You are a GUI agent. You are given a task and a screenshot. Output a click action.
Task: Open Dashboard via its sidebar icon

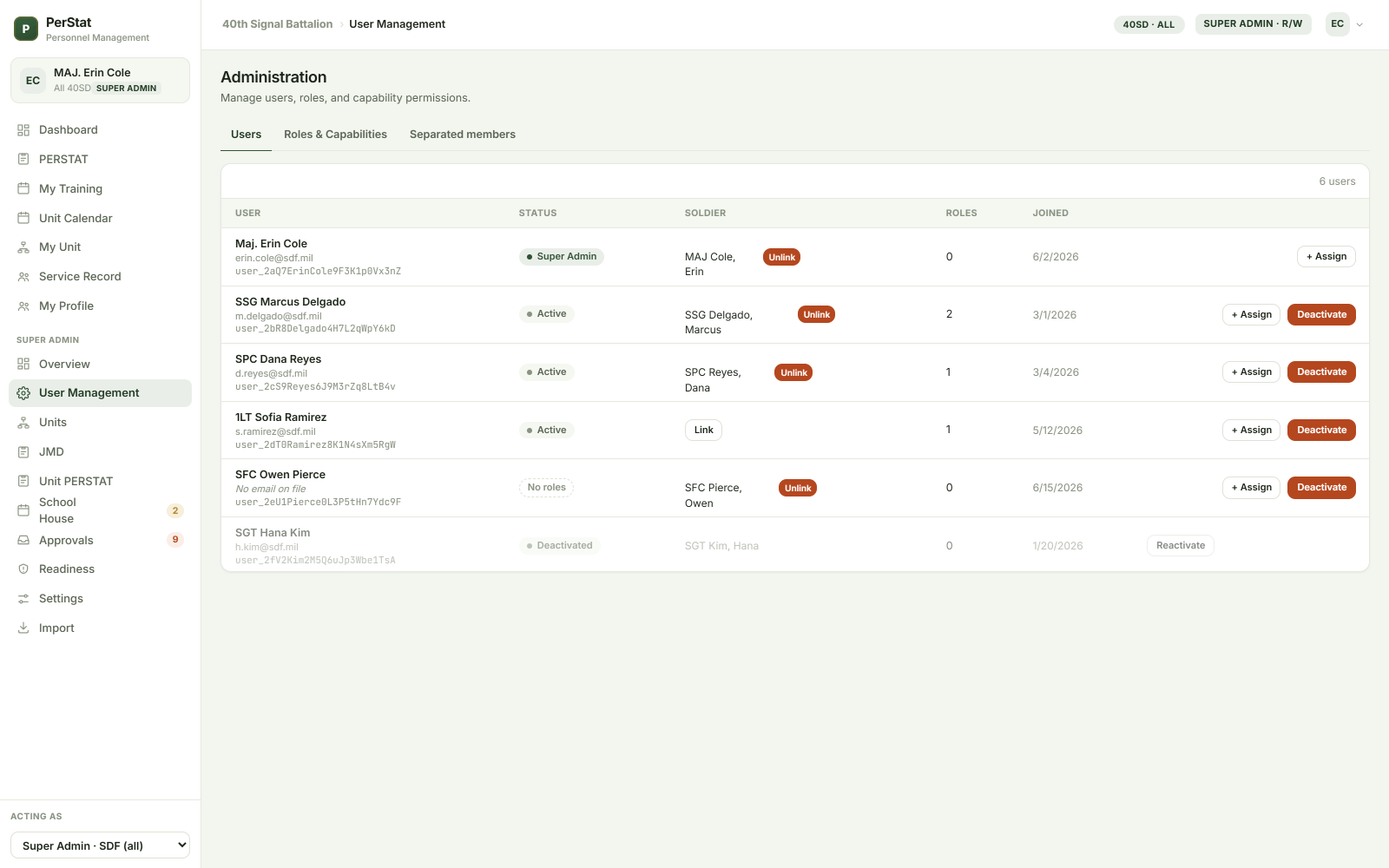(23, 130)
